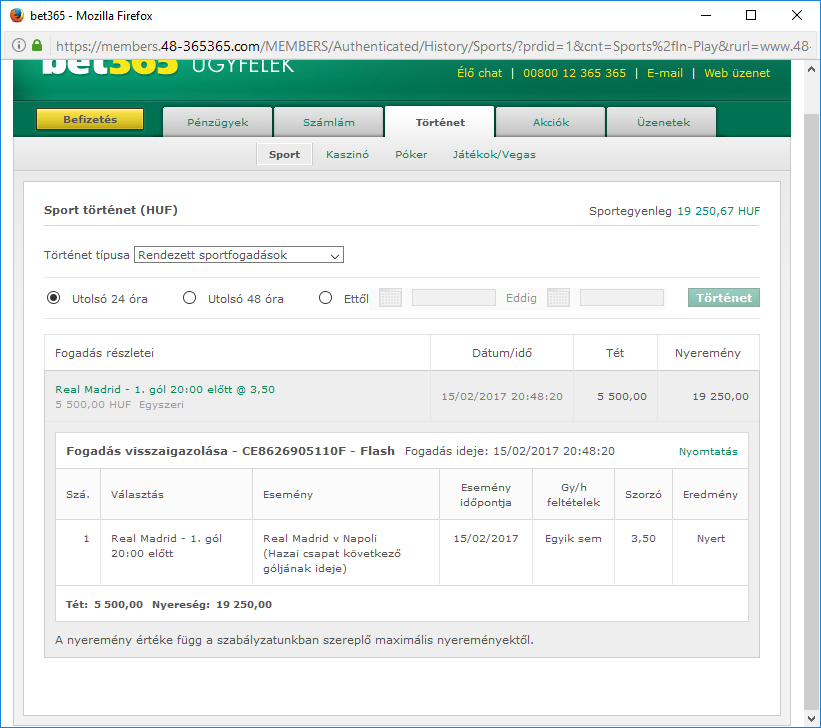
Task: Click the 5 500,00 HUF Egyszeri line
Action: point(119,404)
